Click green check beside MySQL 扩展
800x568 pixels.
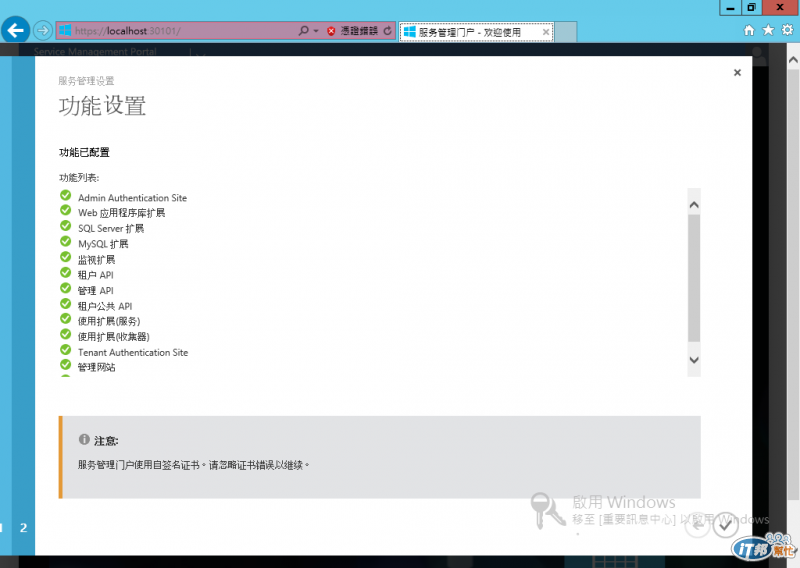[x=65, y=241]
